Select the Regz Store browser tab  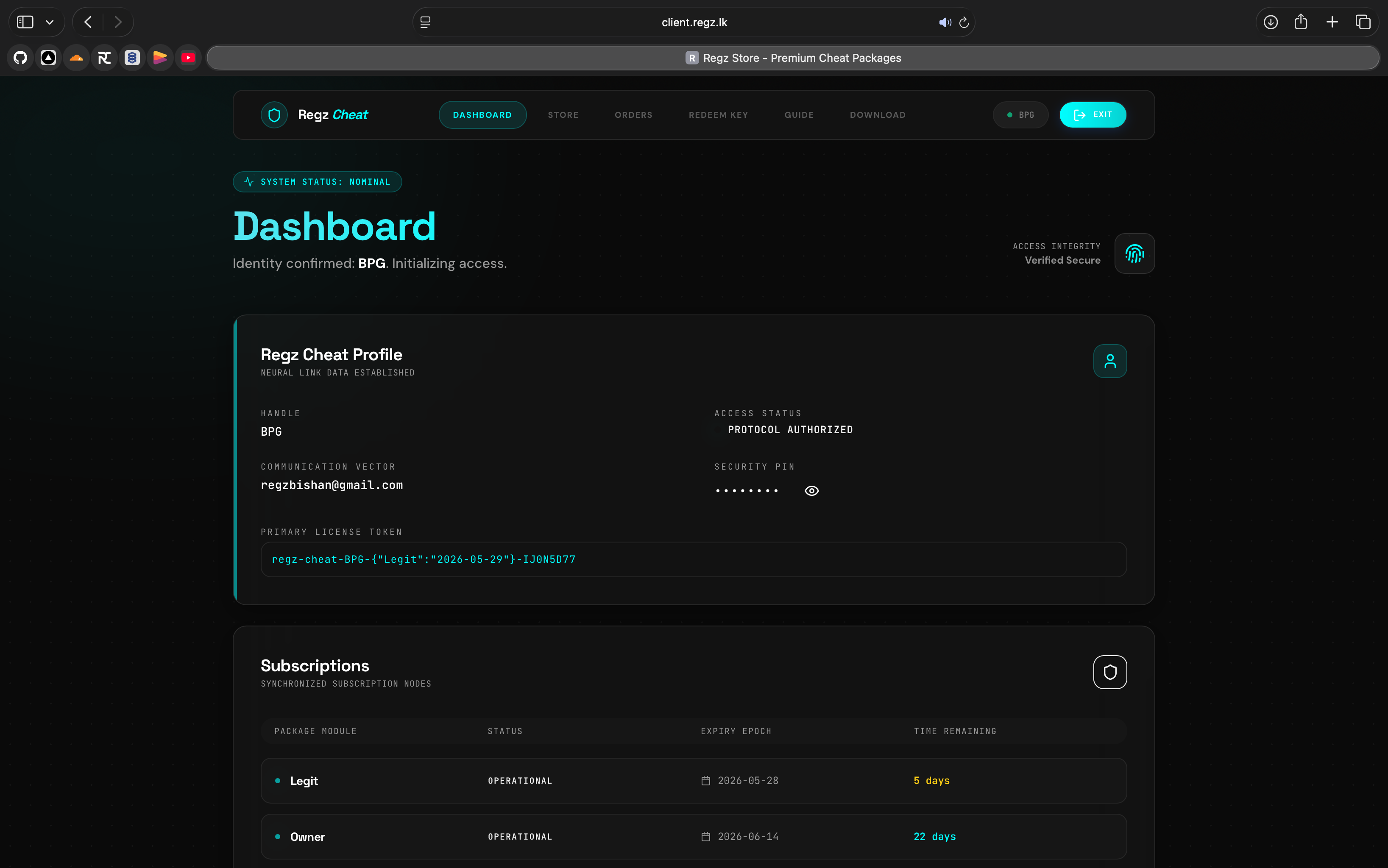tap(793, 58)
